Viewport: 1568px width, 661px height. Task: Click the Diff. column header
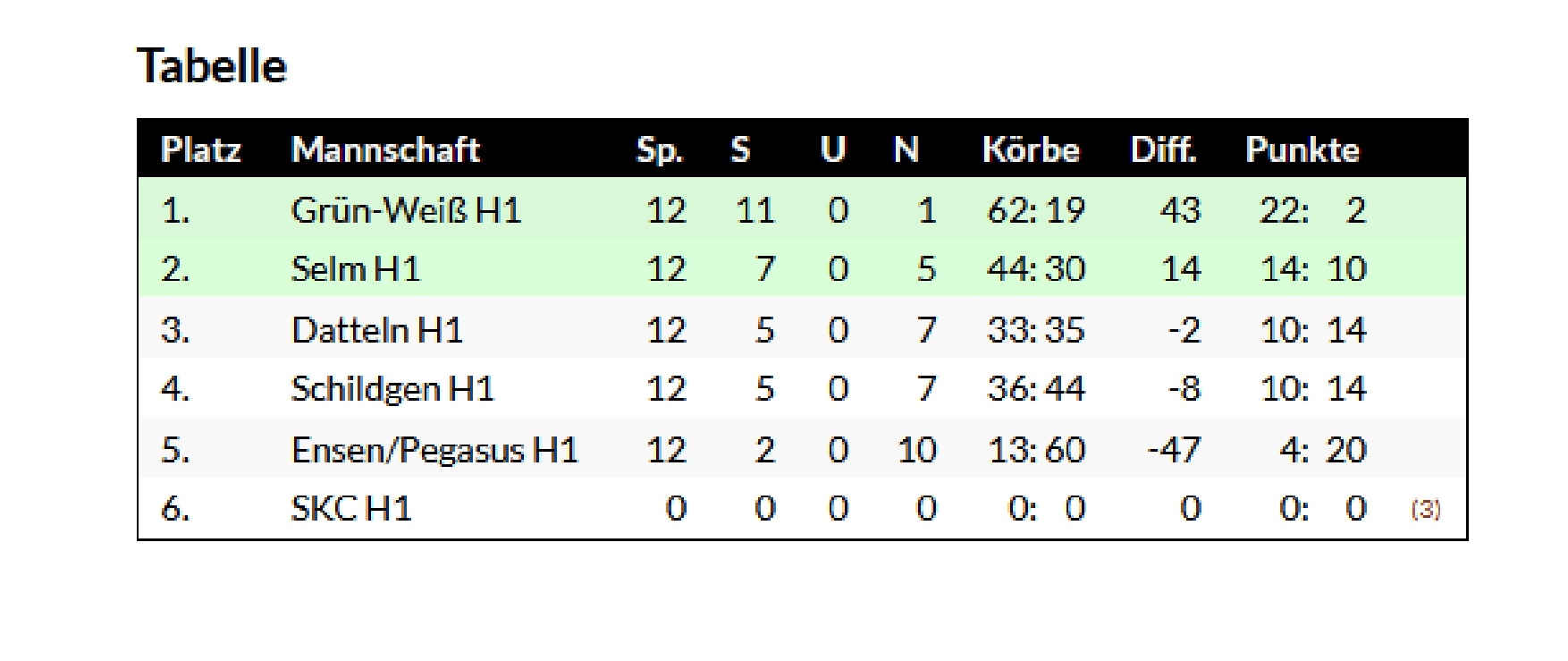point(1163,149)
